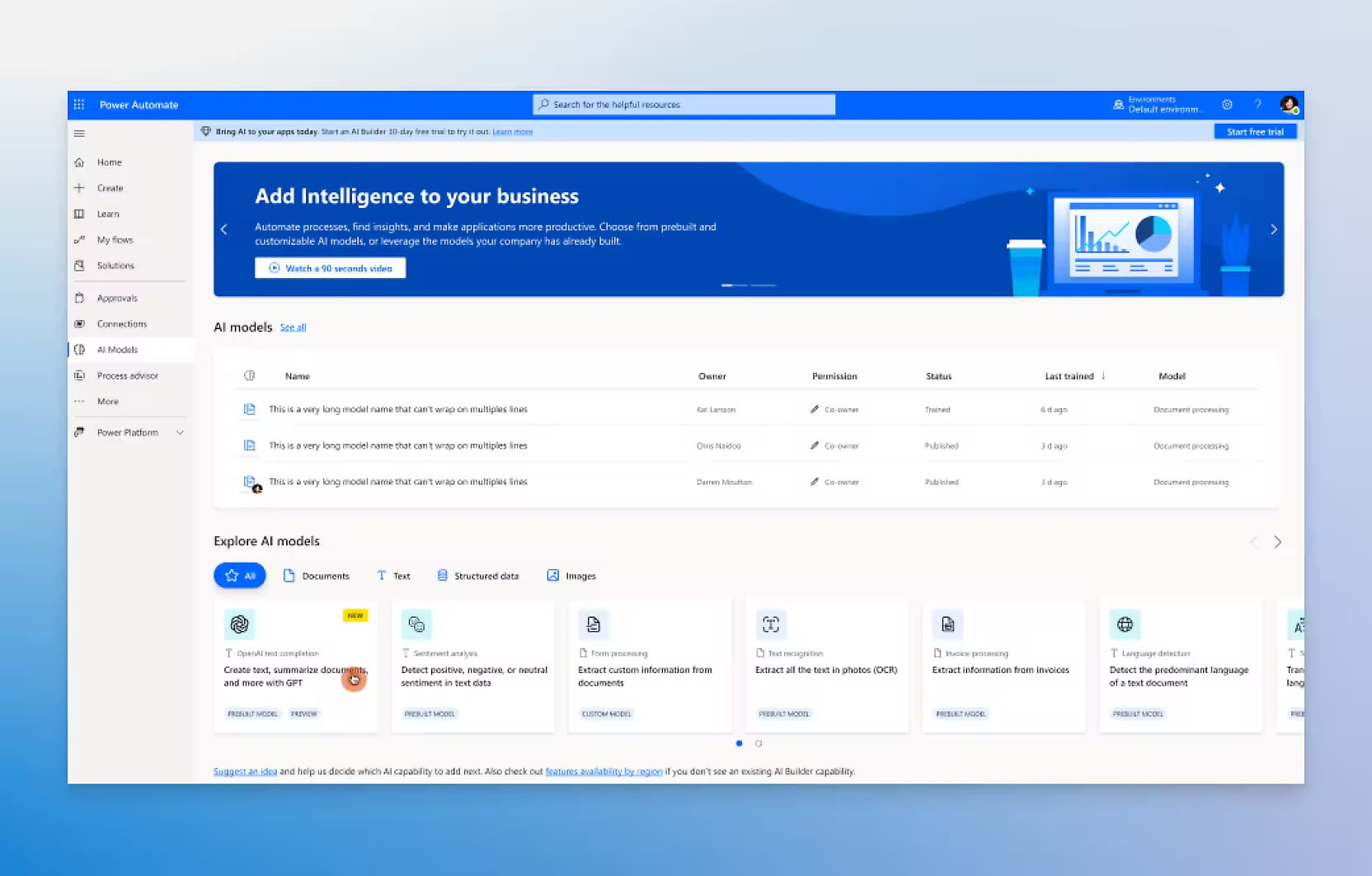Toggle the Structured data filter

coord(478,576)
